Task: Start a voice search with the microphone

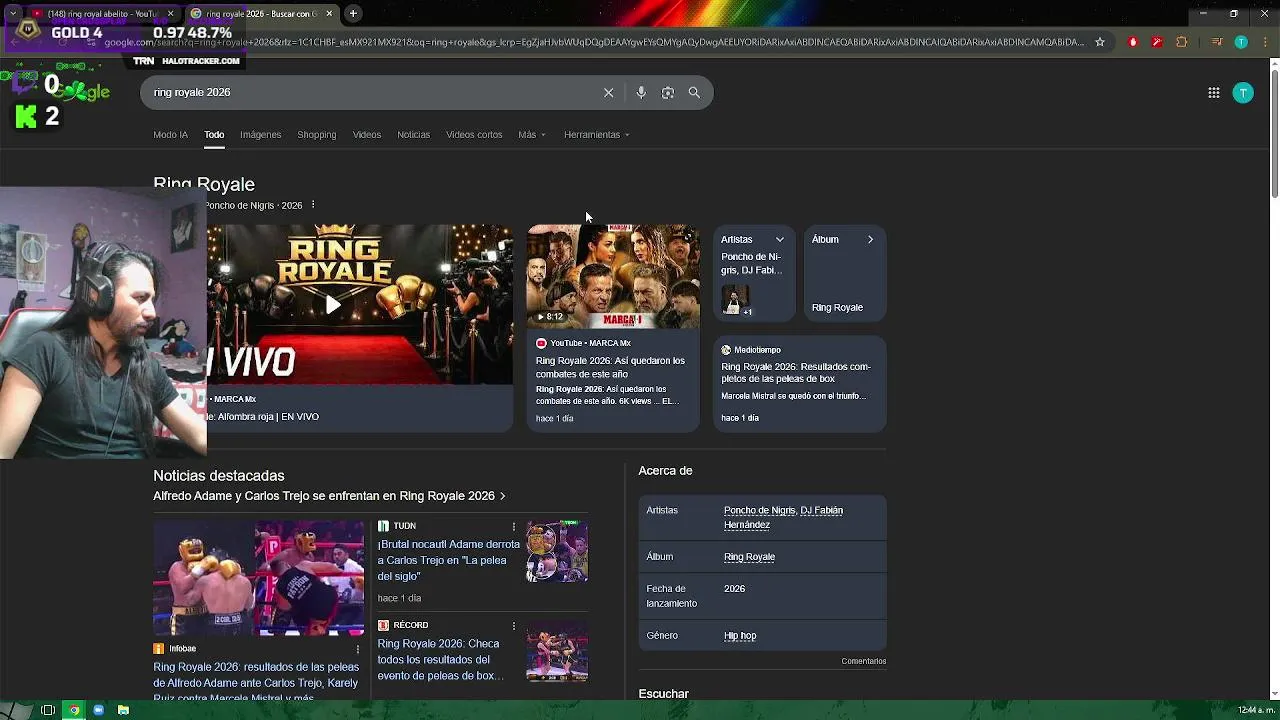Action: point(641,92)
